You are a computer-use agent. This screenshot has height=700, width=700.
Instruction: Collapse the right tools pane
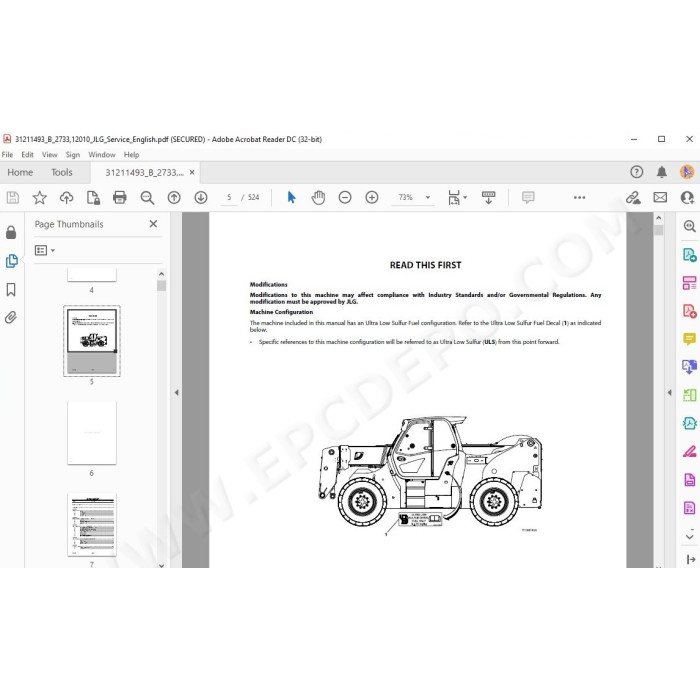pos(669,392)
